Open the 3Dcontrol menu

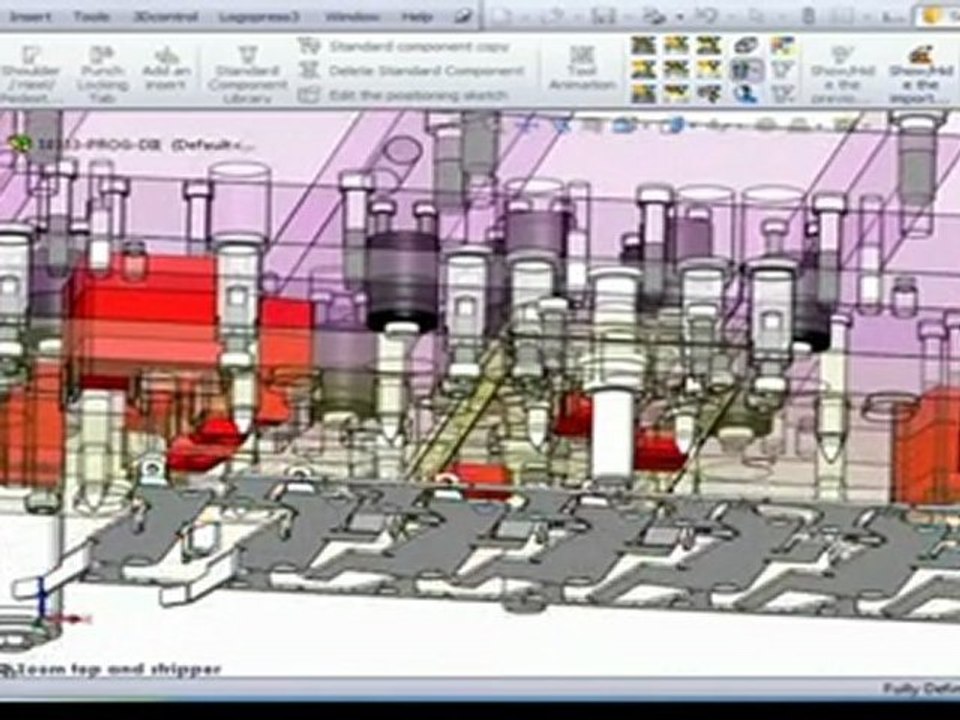tap(165, 17)
